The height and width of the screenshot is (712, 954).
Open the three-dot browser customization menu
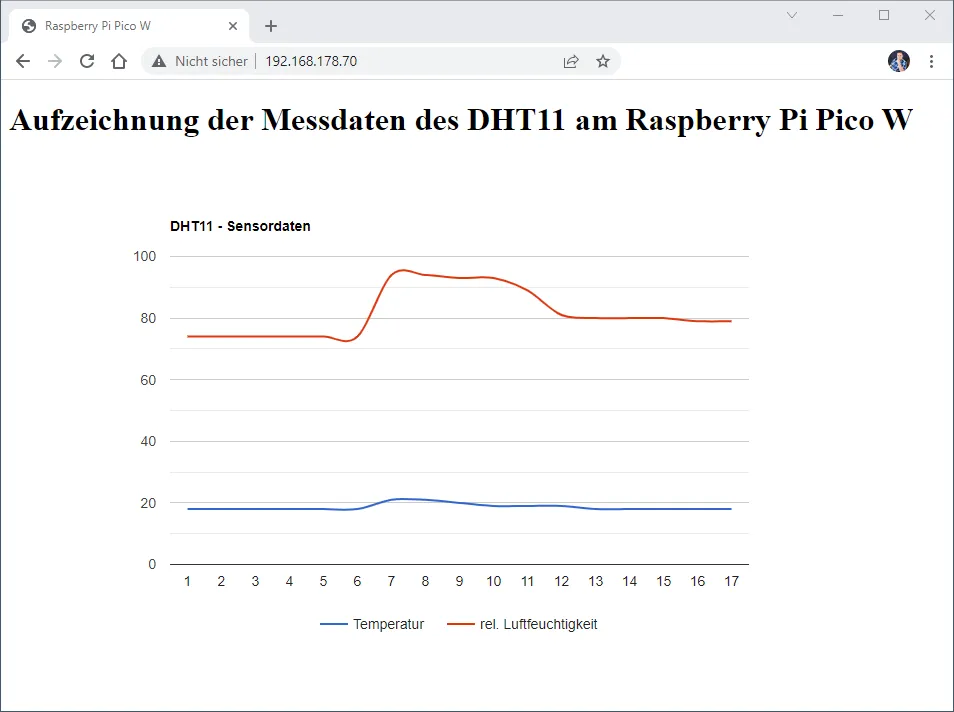pyautogui.click(x=932, y=61)
